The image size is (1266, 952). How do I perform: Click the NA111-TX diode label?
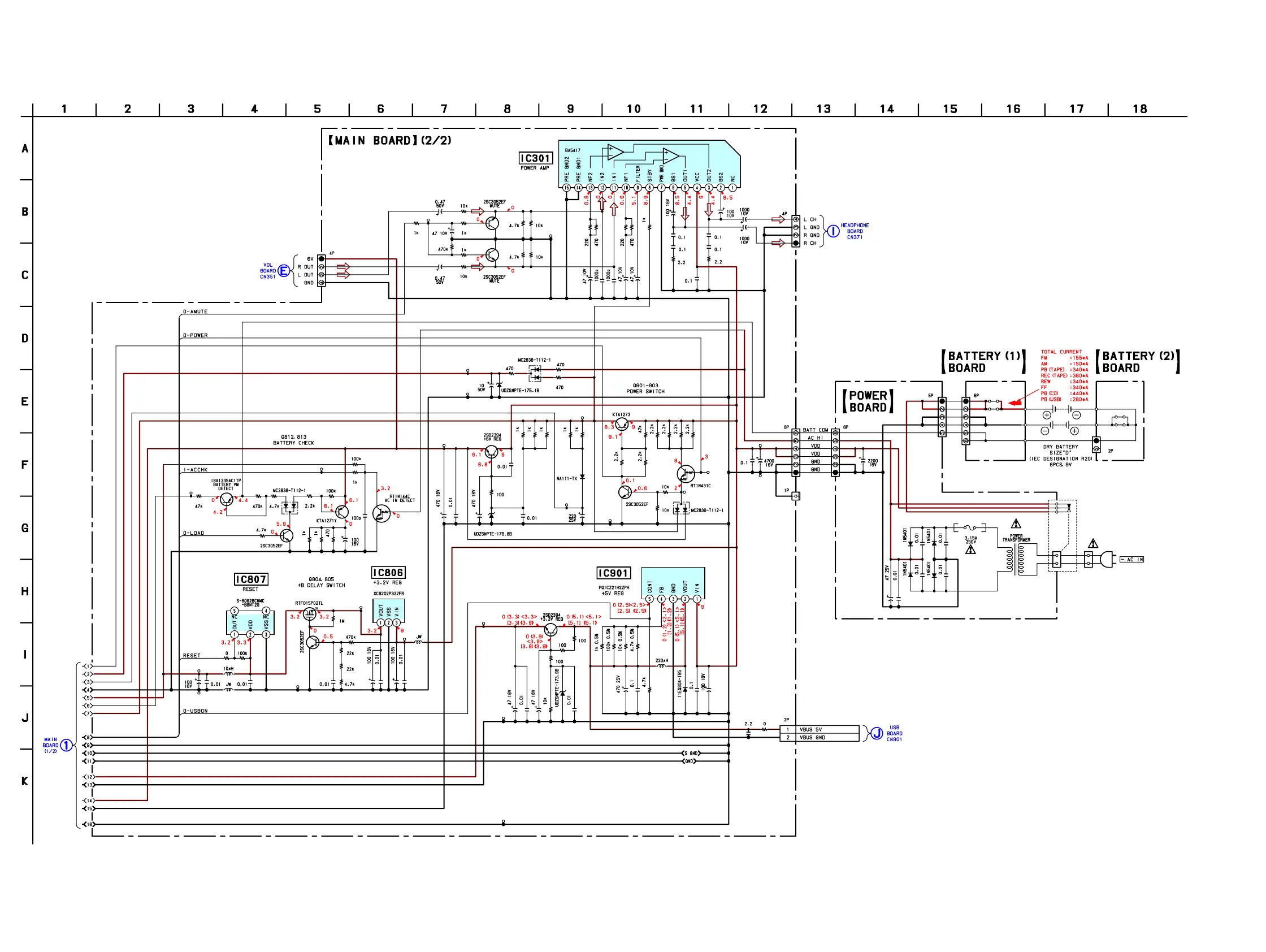pos(567,479)
